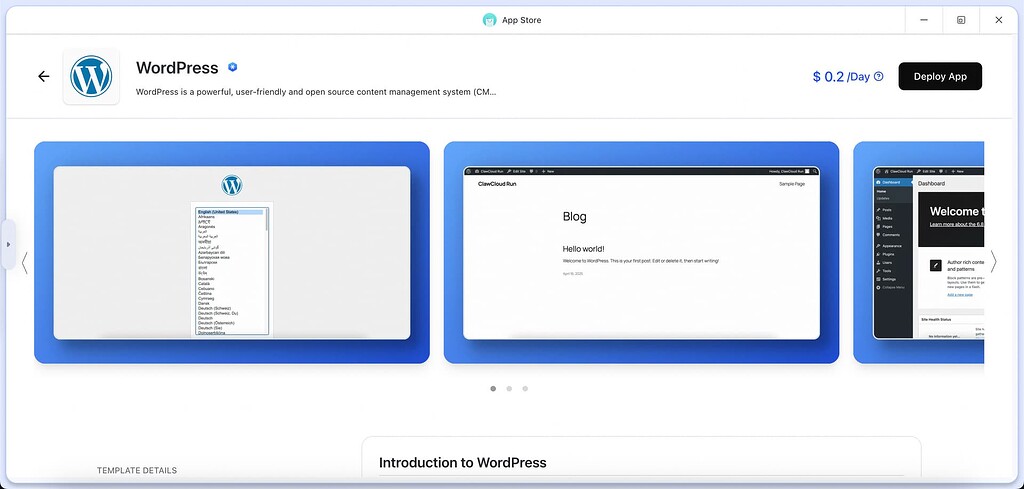
Task: Click the App Store icon in title bar
Action: point(489,20)
